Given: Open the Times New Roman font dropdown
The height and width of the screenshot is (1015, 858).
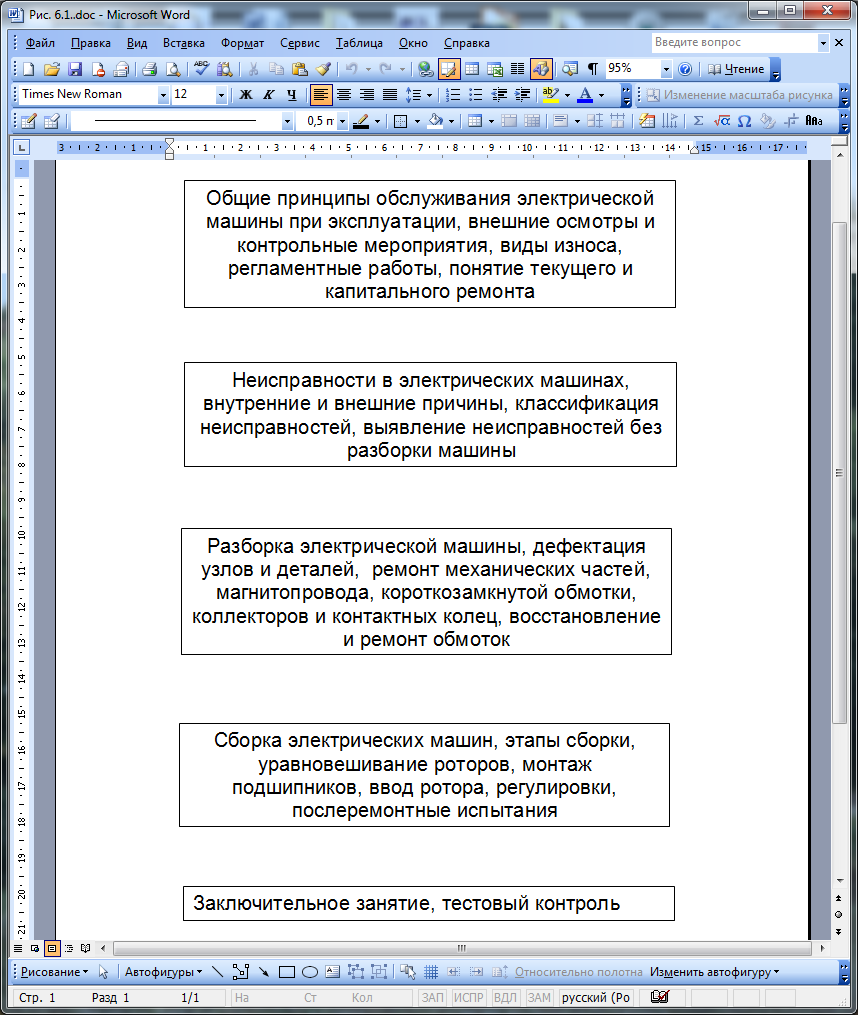Looking at the screenshot, I should coord(163,95).
